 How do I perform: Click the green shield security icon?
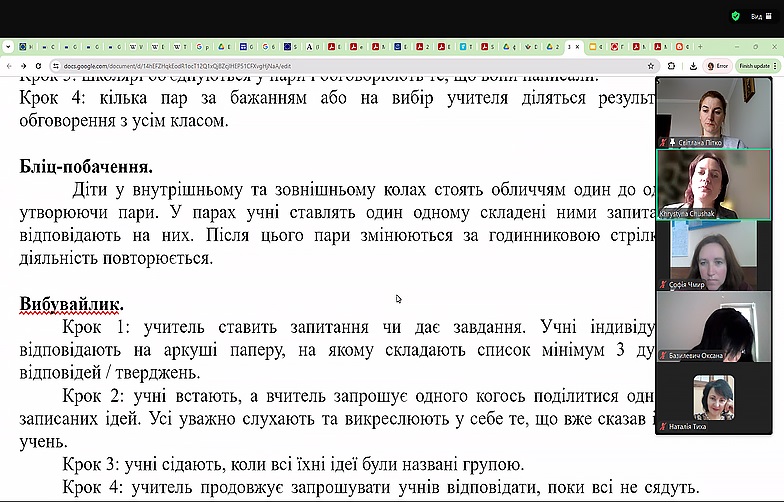(735, 16)
